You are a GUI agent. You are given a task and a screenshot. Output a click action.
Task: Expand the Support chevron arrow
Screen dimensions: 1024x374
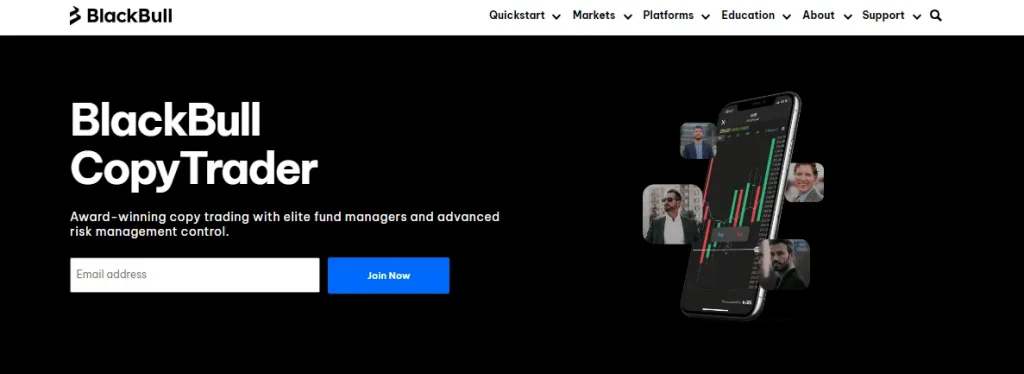(x=917, y=17)
